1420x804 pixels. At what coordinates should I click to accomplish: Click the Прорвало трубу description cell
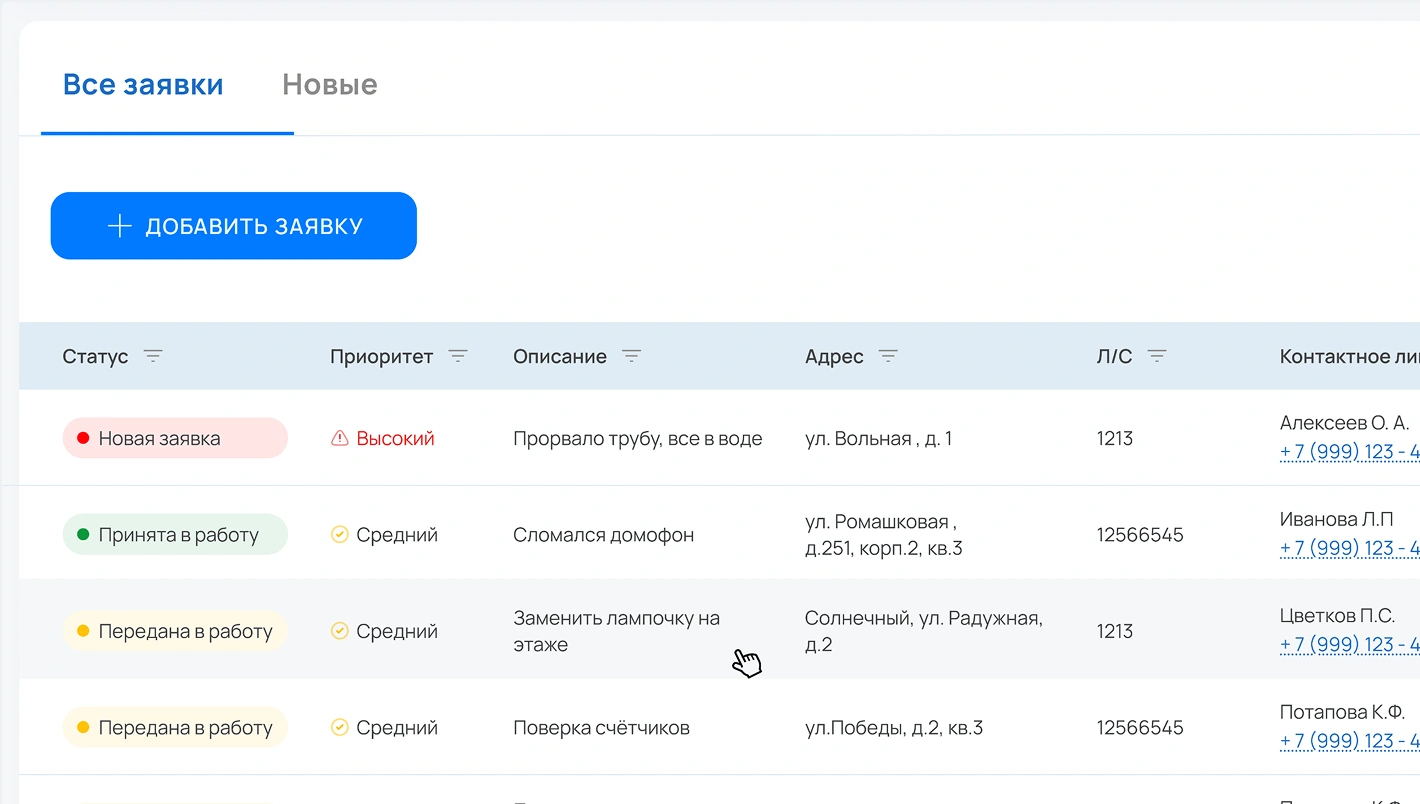[637, 438]
